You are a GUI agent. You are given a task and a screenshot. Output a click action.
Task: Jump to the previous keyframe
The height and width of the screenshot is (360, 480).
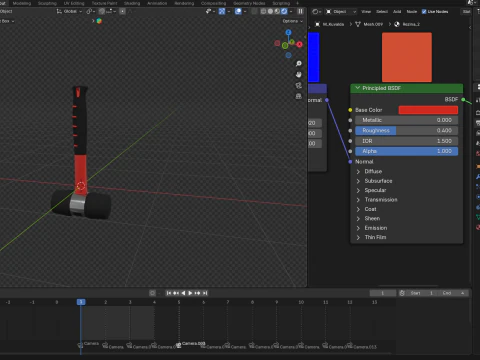(x=176, y=293)
